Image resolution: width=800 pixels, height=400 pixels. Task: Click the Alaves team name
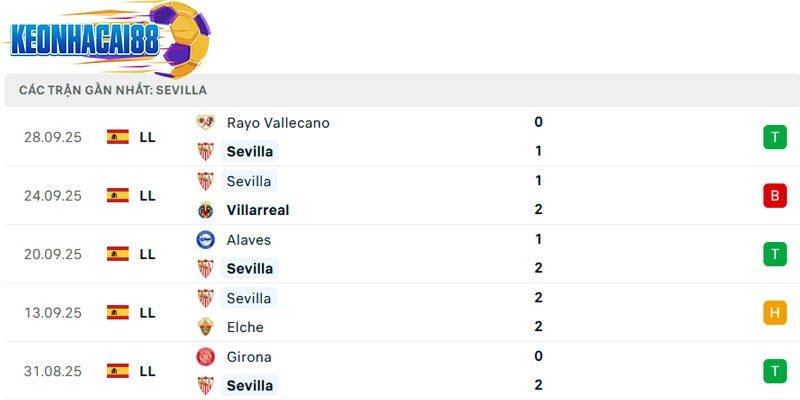point(249,240)
